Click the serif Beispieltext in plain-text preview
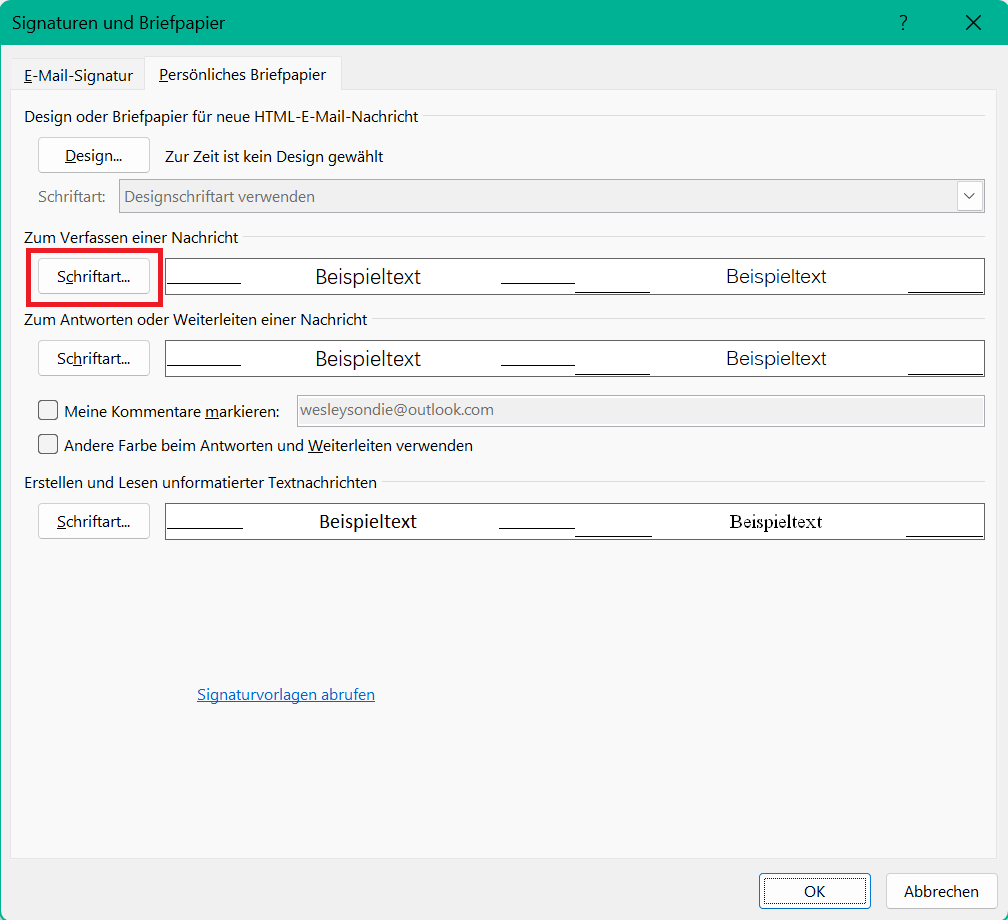Screen dimensions: 1008x920 pyautogui.click(x=776, y=521)
